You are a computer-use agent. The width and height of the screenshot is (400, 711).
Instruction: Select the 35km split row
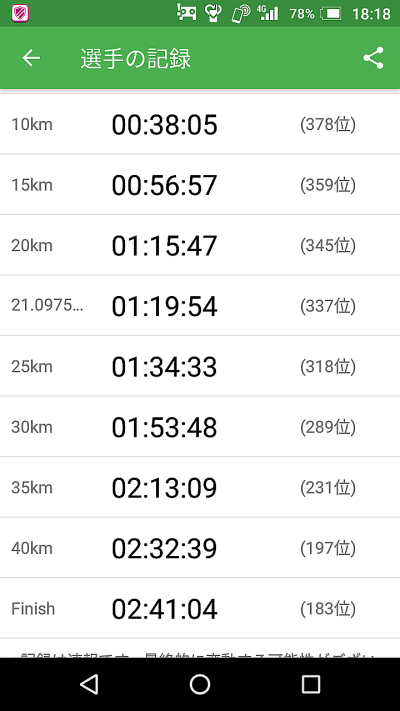point(200,487)
